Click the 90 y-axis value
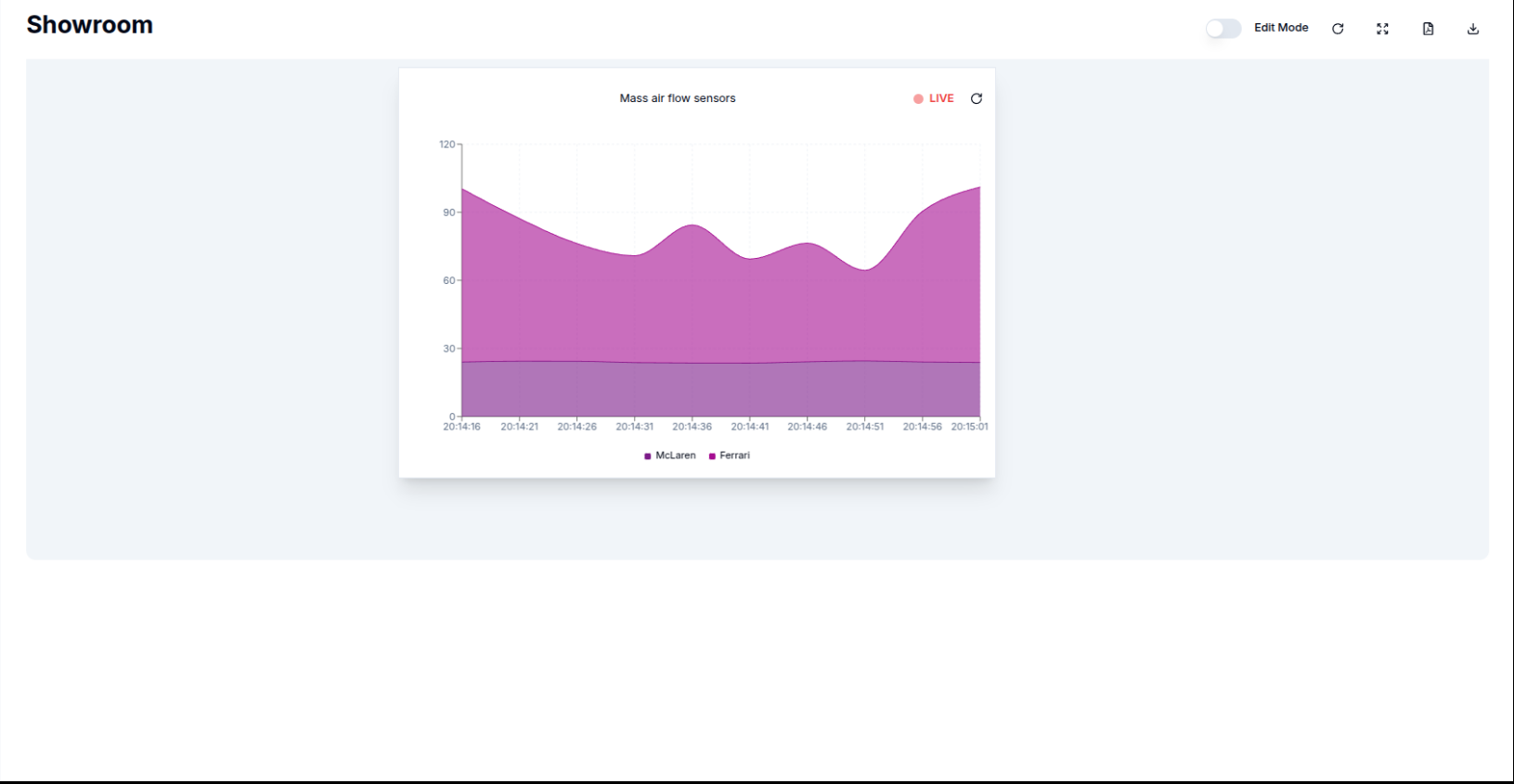The height and width of the screenshot is (784, 1514). (x=449, y=212)
